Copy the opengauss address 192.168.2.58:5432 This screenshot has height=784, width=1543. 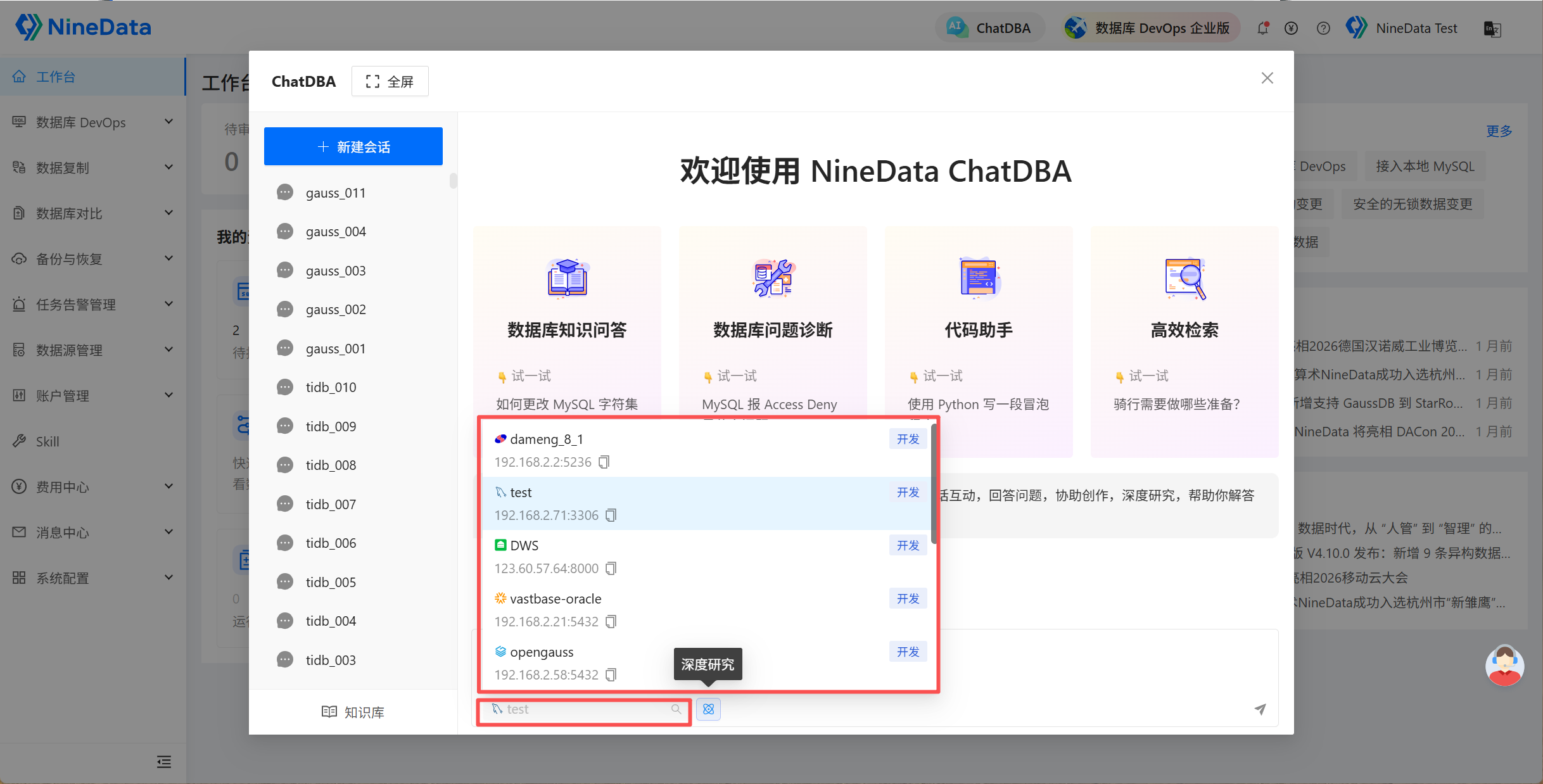tap(611, 675)
